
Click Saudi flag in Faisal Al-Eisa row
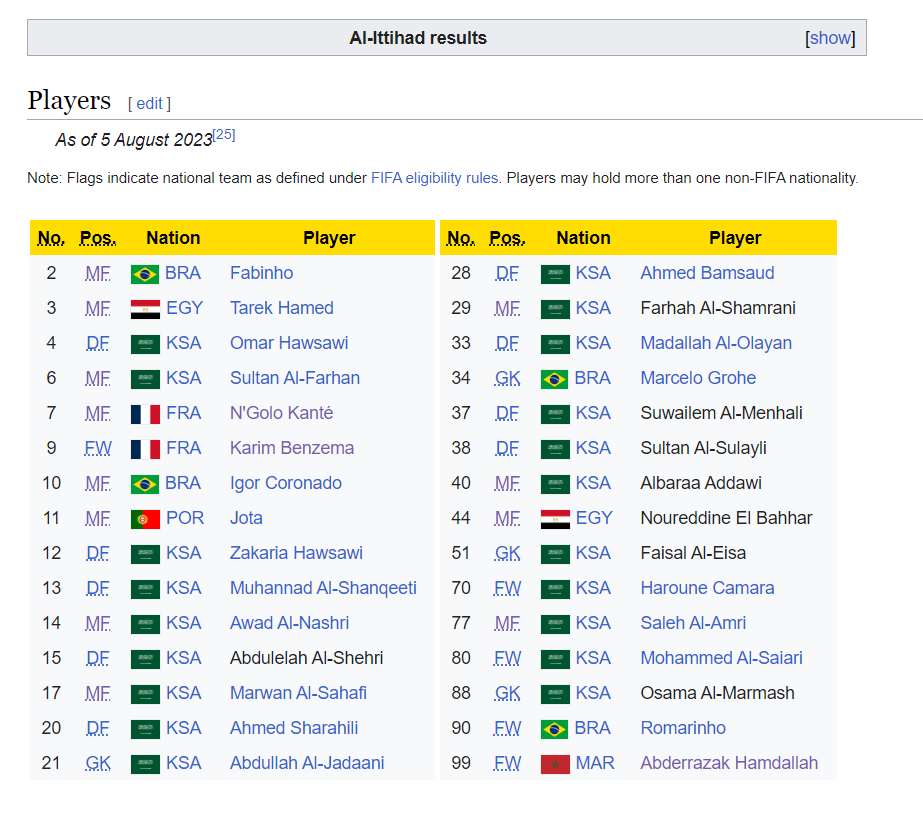click(x=555, y=554)
